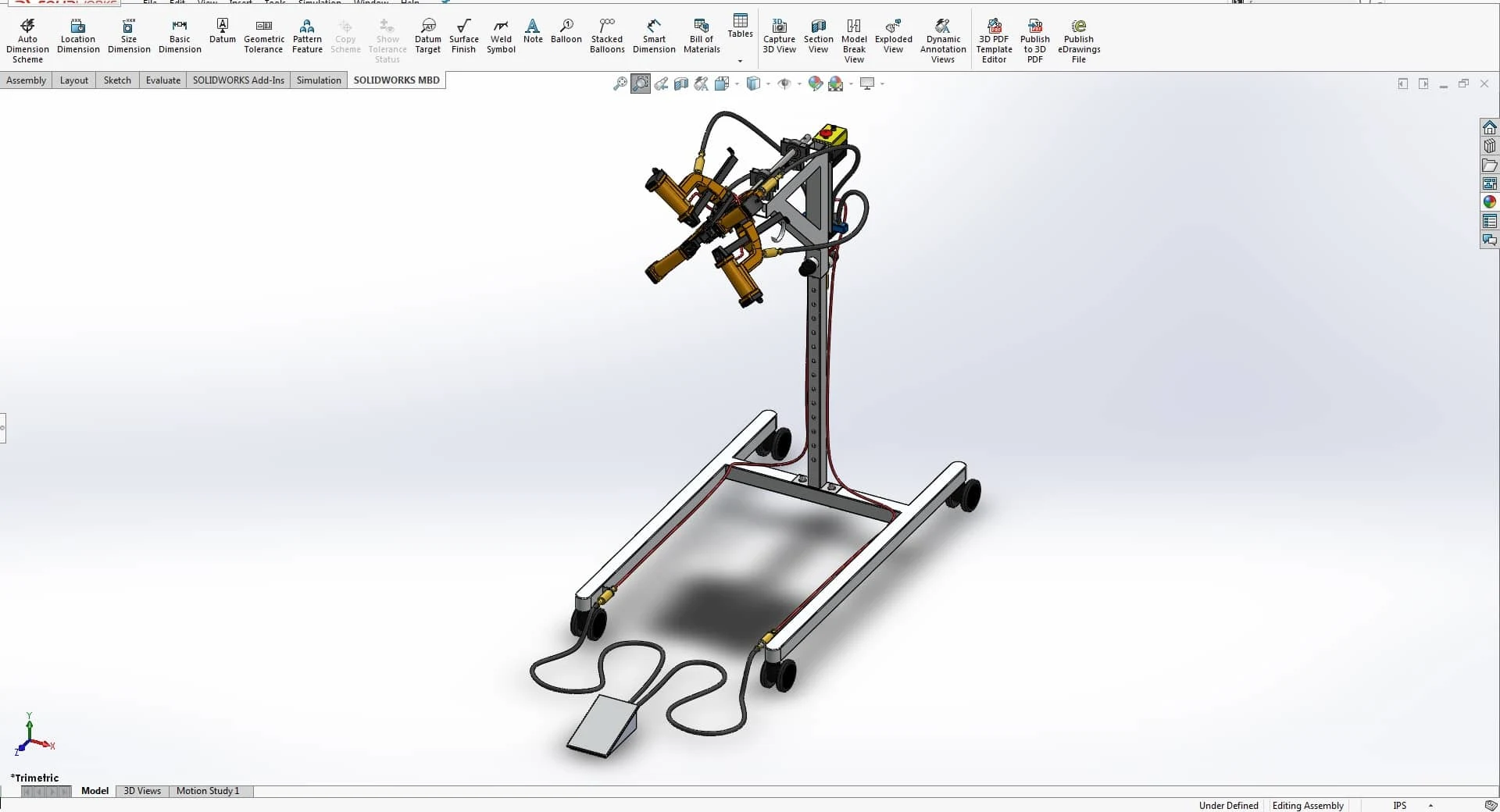This screenshot has height=812, width=1500.
Task: Open Edit Appearance color ball
Action: point(816,84)
